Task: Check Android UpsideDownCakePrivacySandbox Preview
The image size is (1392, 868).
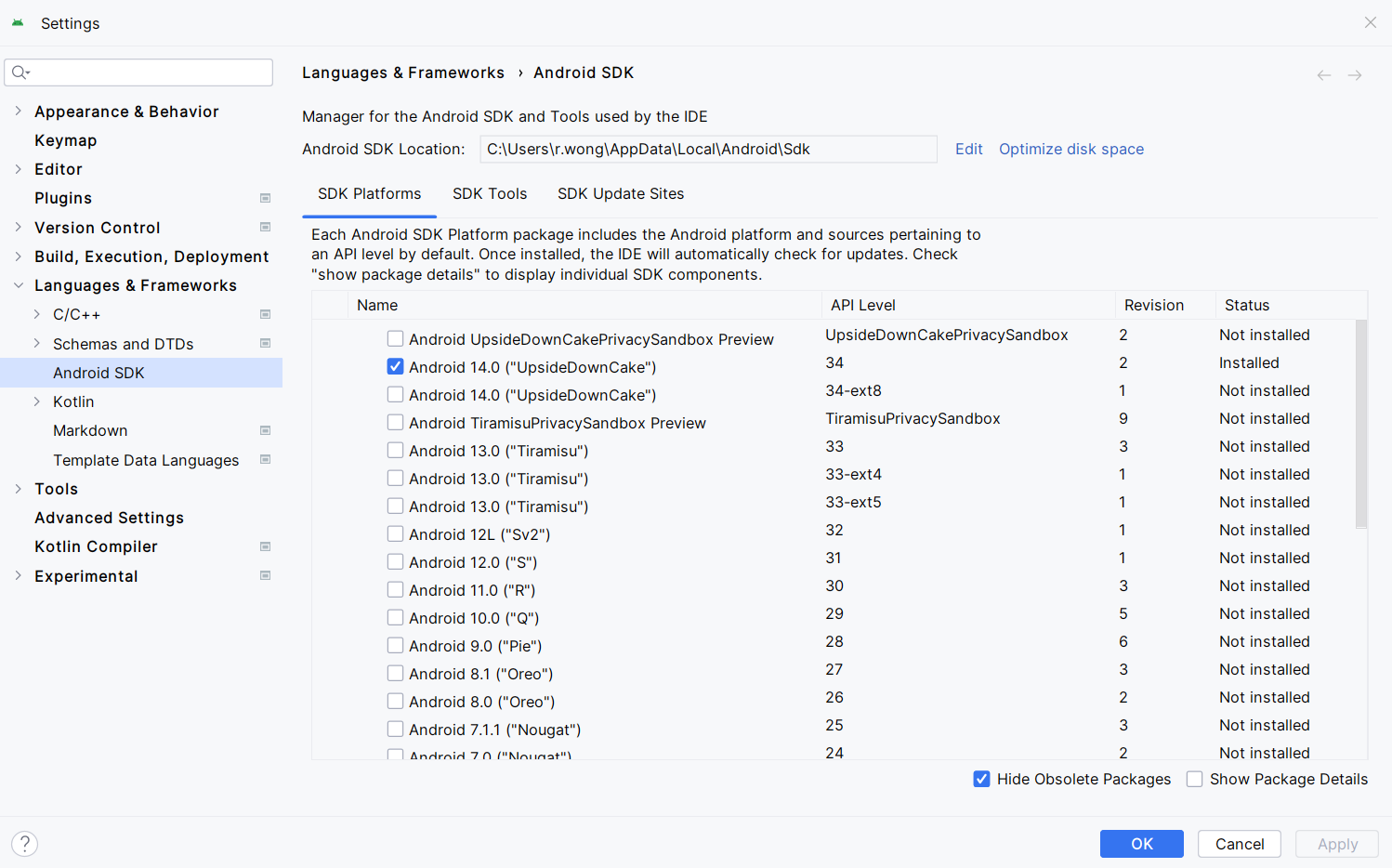Action: [395, 339]
